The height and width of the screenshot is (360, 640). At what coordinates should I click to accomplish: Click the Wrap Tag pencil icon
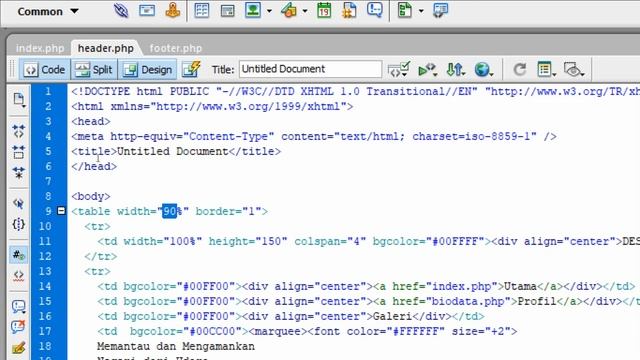(18, 348)
